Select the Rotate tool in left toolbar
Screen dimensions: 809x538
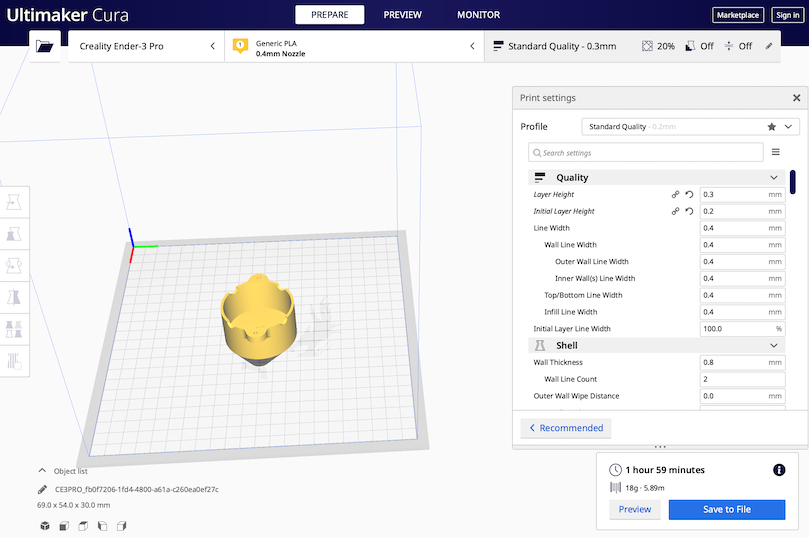click(x=14, y=266)
